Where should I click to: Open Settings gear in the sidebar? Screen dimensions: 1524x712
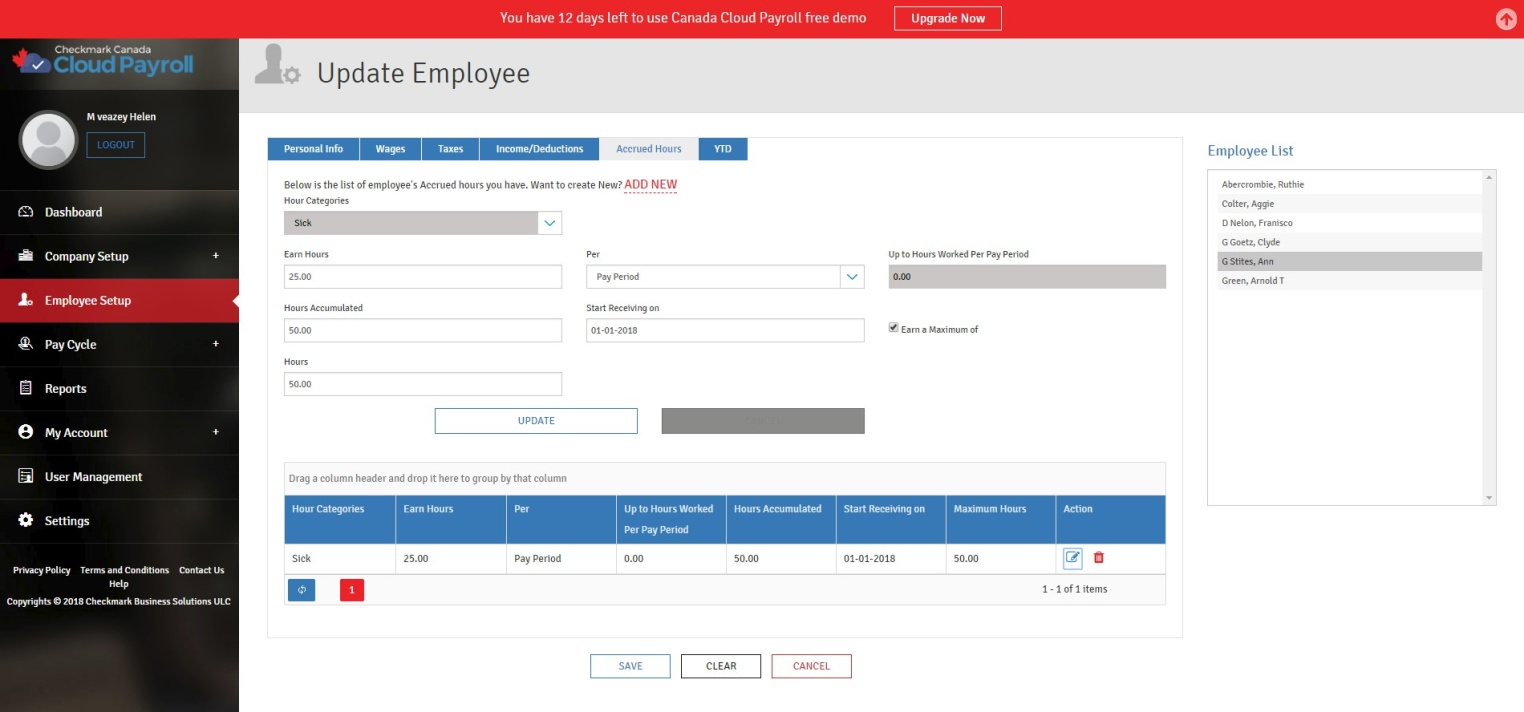(26, 521)
